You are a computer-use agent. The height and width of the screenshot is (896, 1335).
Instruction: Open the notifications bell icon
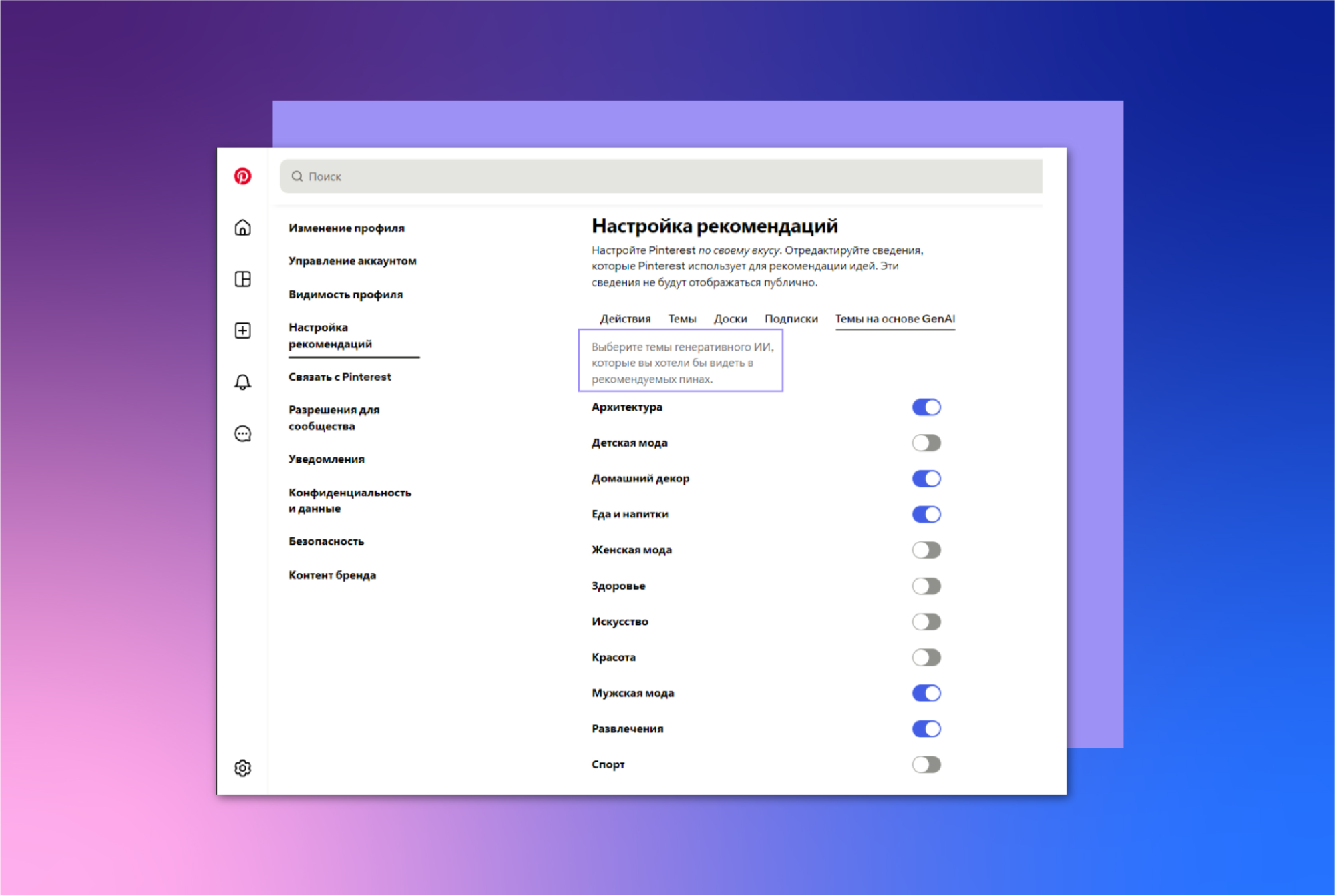pyautogui.click(x=242, y=382)
